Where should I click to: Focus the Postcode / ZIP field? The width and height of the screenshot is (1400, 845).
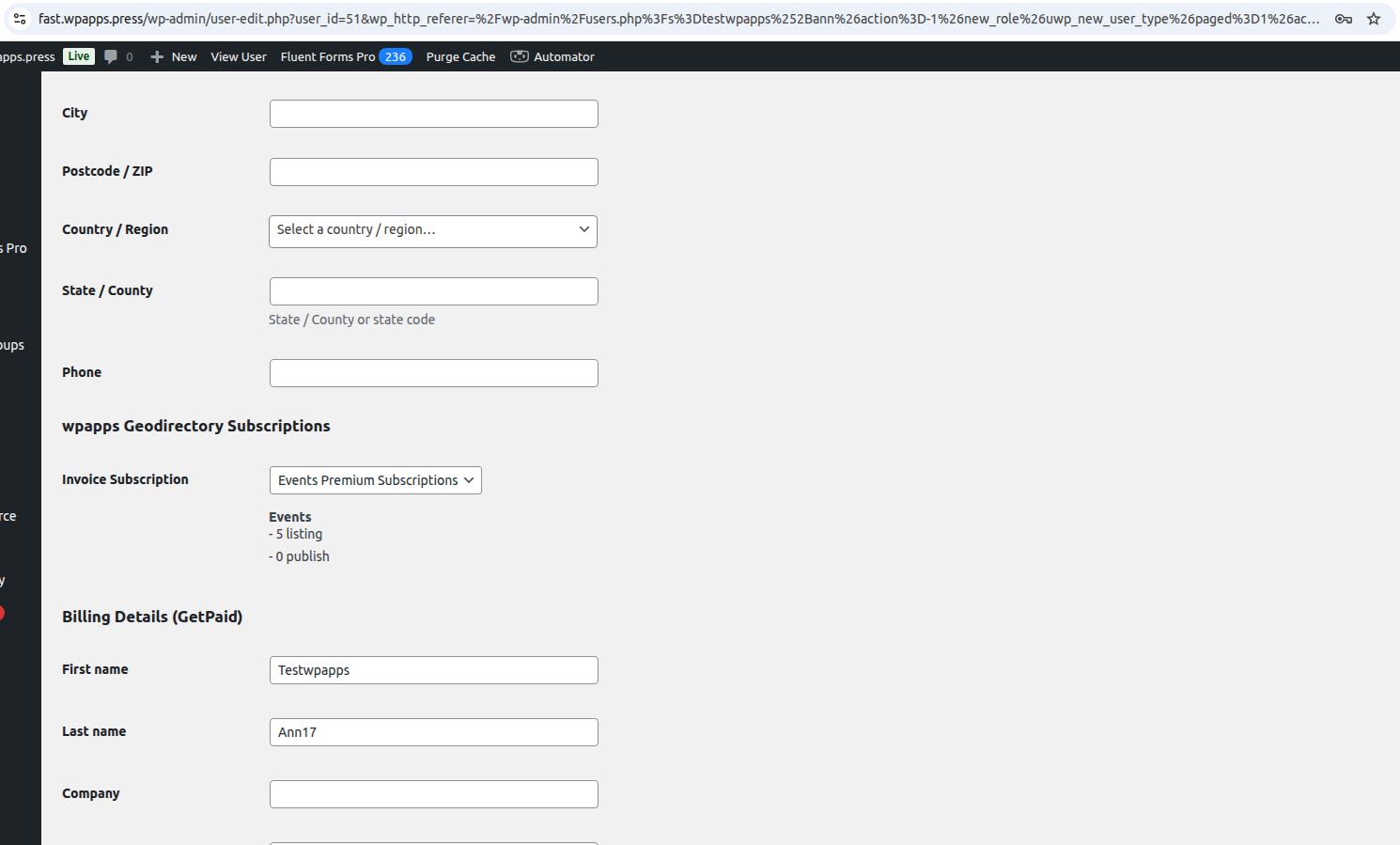433,172
